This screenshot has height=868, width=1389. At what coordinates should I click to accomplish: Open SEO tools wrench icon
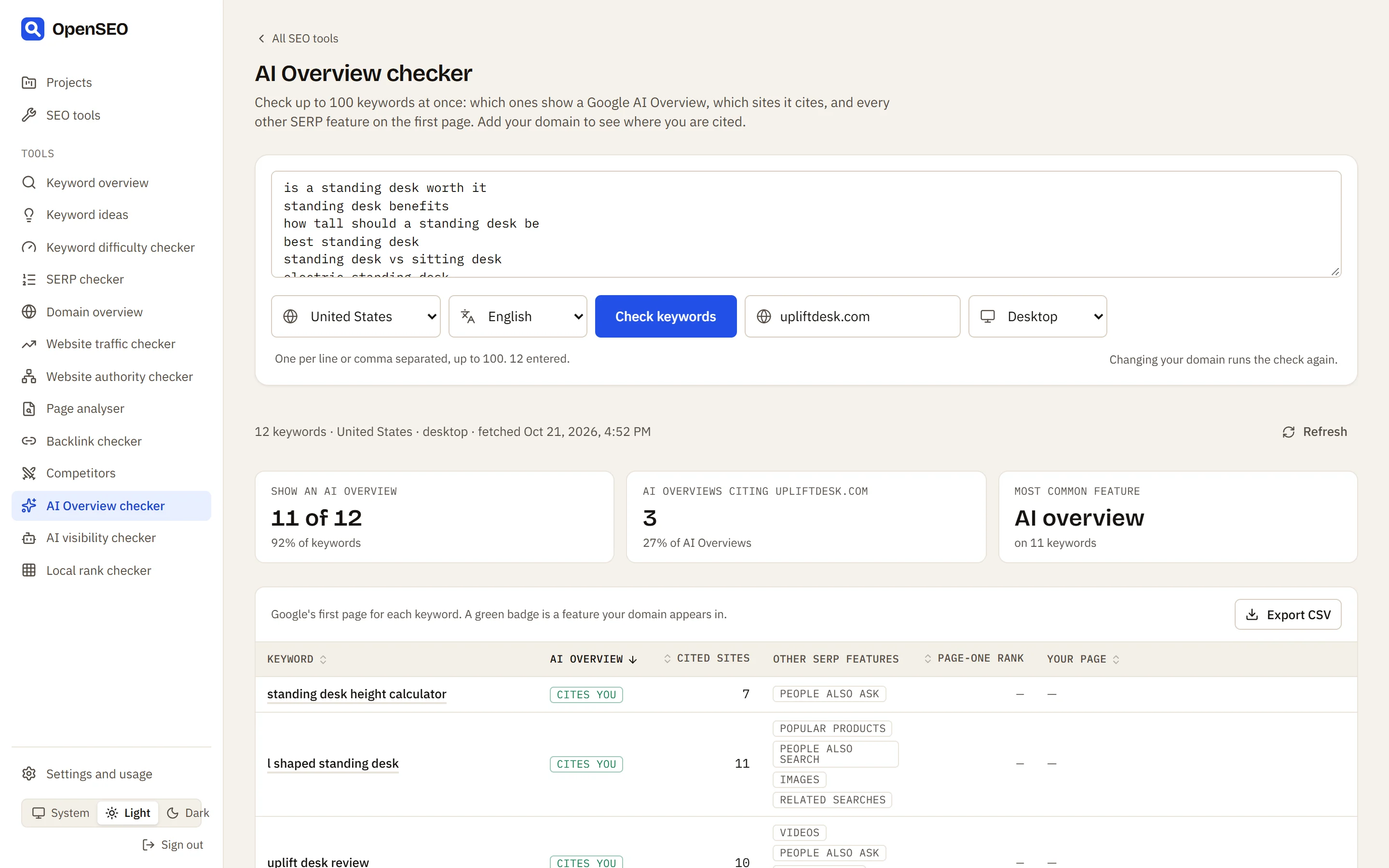(29, 115)
